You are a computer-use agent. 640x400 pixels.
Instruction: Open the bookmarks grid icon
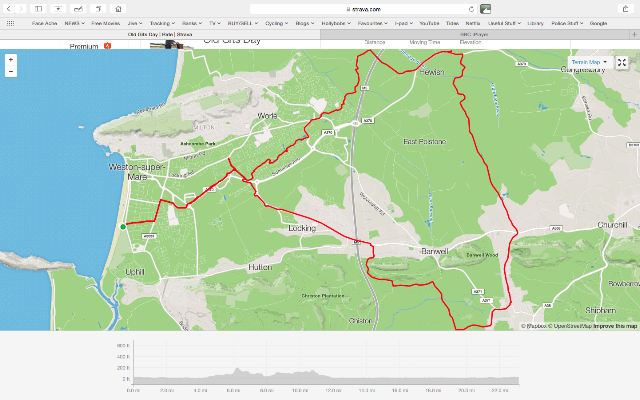[11, 23]
